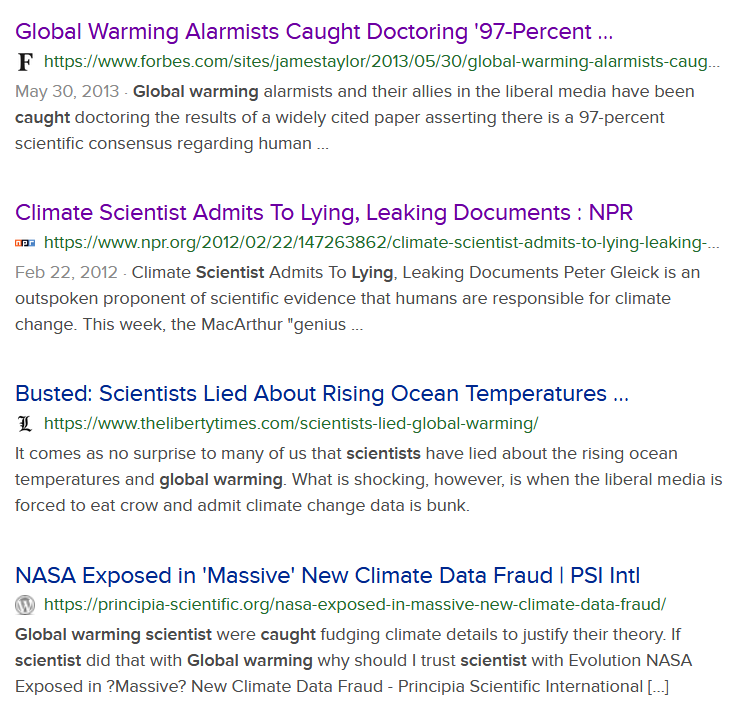Open 'Climate Scientist Admits To Lying' NPR title
Viewport: 753px width, 711px height.
[x=324, y=213]
